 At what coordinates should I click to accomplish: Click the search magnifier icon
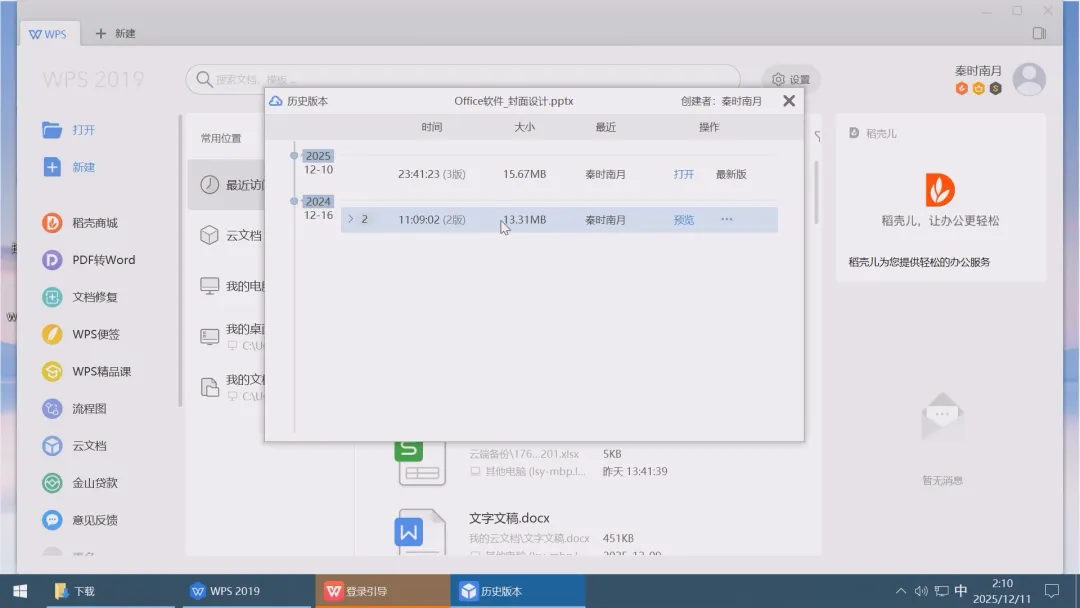click(x=204, y=79)
